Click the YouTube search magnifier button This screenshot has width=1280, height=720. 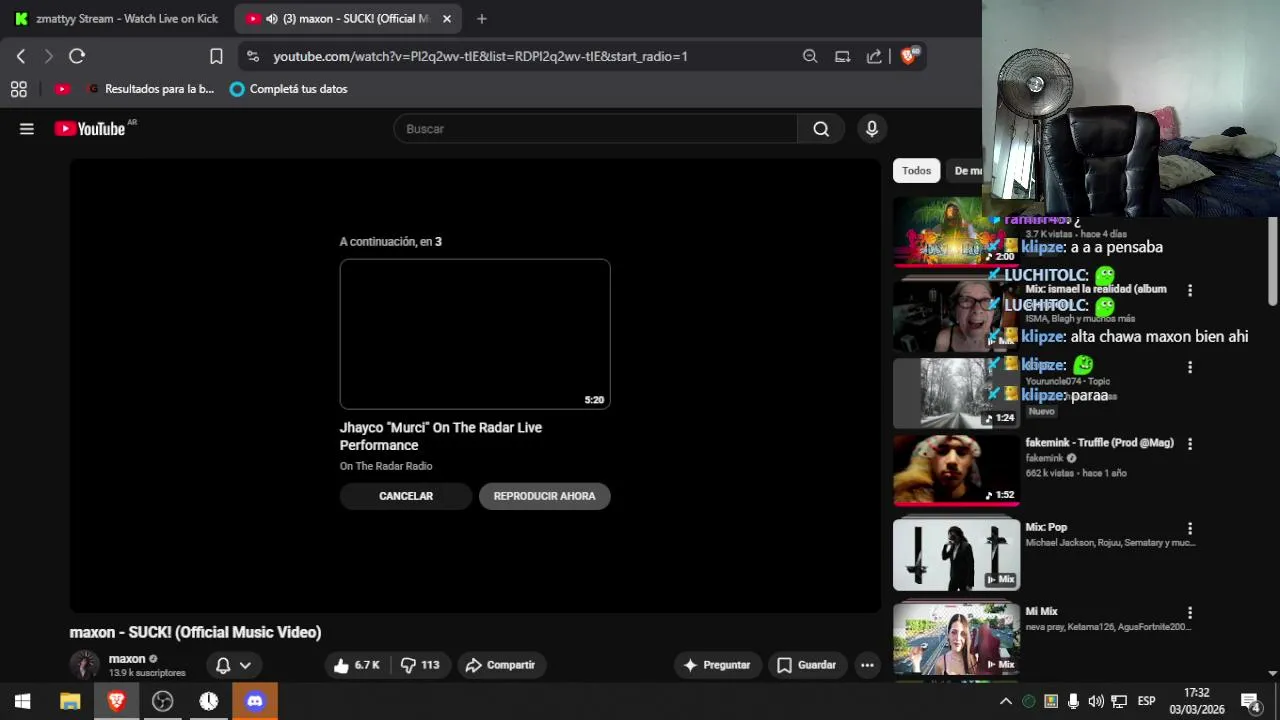click(821, 129)
